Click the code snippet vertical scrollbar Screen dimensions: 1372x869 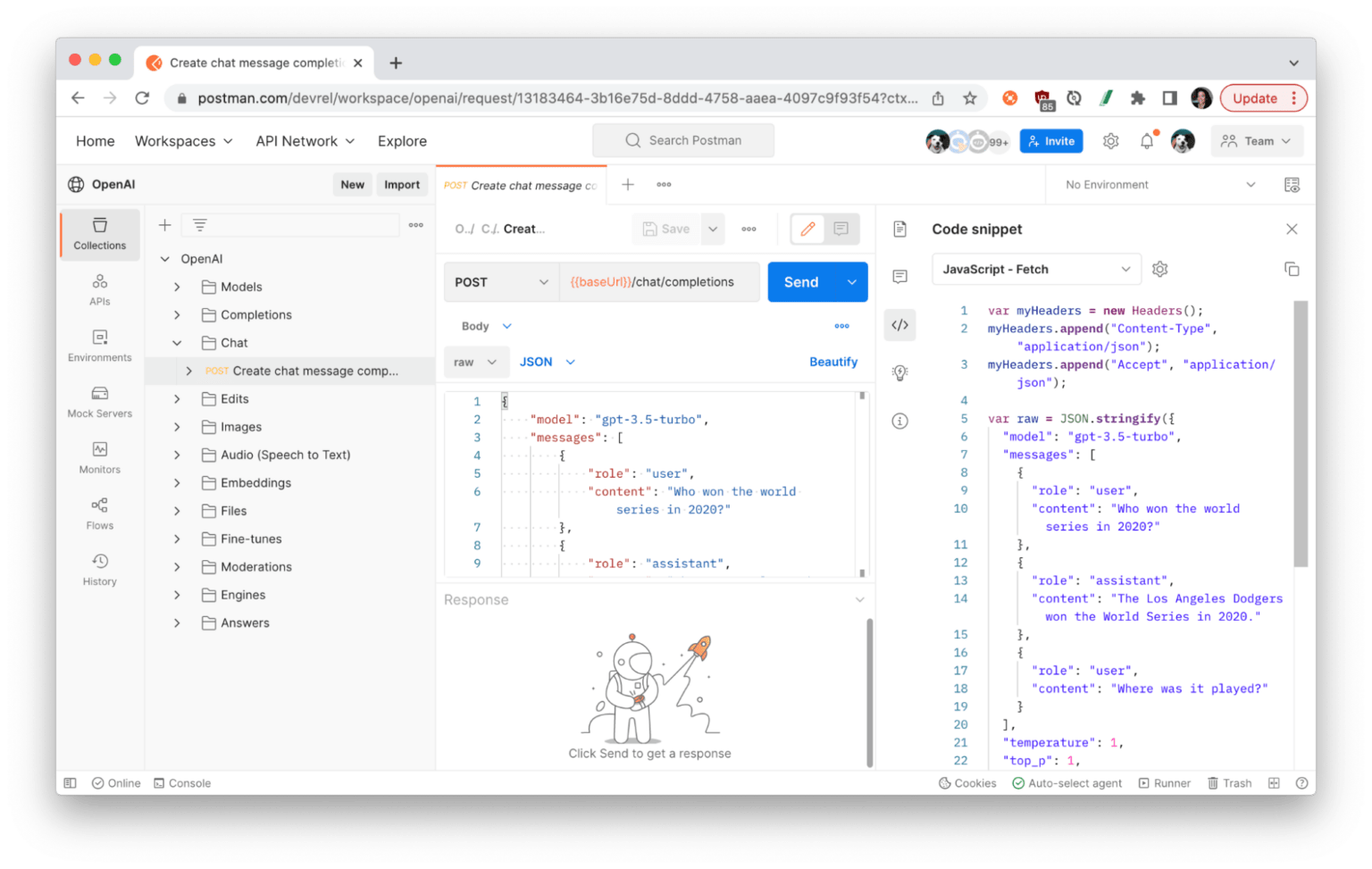coord(1301,434)
